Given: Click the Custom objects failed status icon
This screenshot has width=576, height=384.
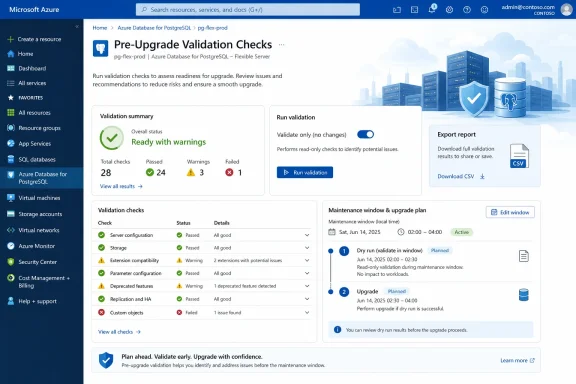Looking at the screenshot, I should click(179, 312).
